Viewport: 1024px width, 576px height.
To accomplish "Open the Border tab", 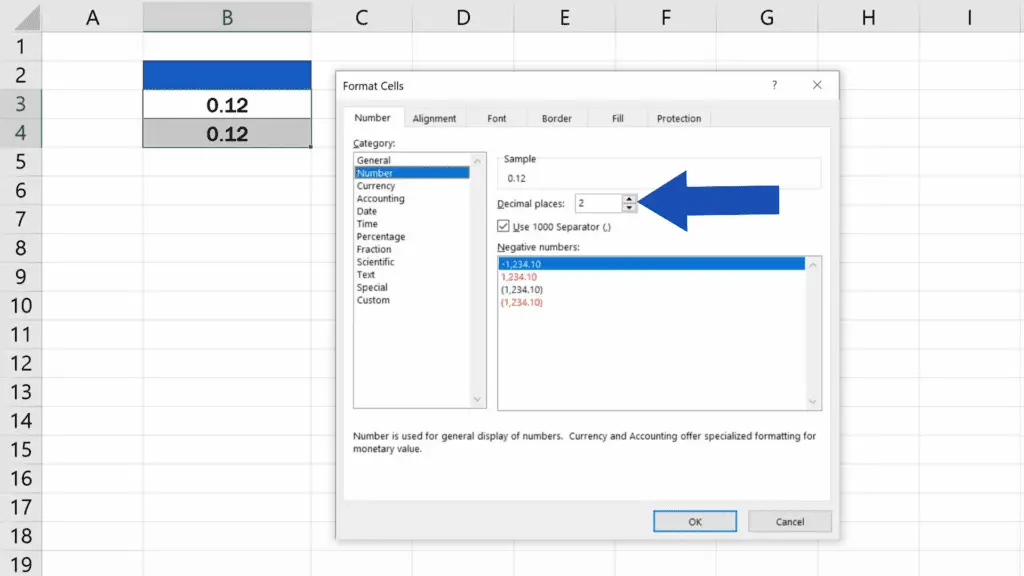I will point(556,118).
